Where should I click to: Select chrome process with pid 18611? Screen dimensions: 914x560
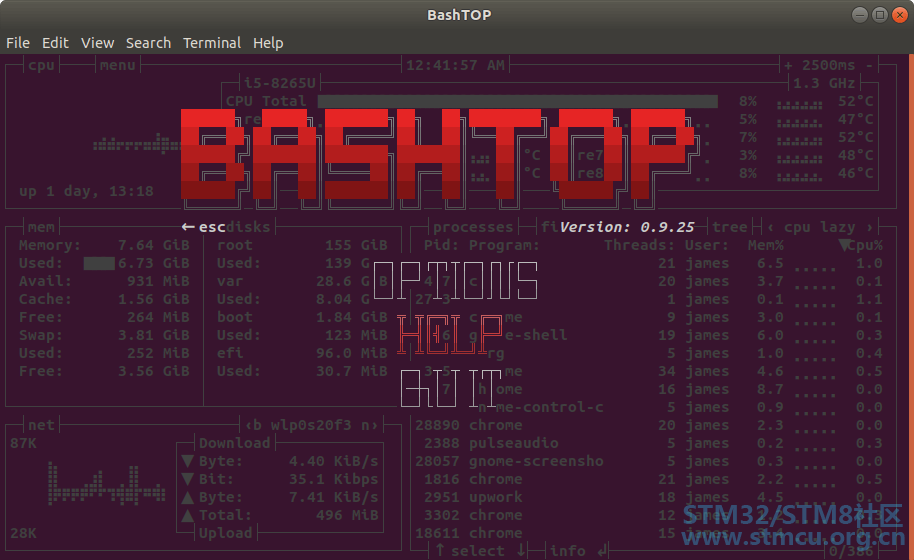[x=648, y=534]
